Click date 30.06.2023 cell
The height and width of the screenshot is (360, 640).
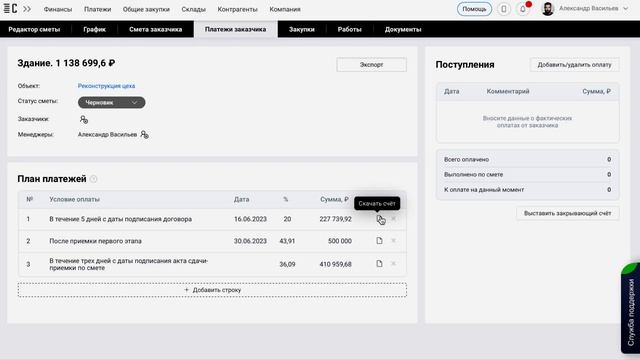click(x=250, y=241)
